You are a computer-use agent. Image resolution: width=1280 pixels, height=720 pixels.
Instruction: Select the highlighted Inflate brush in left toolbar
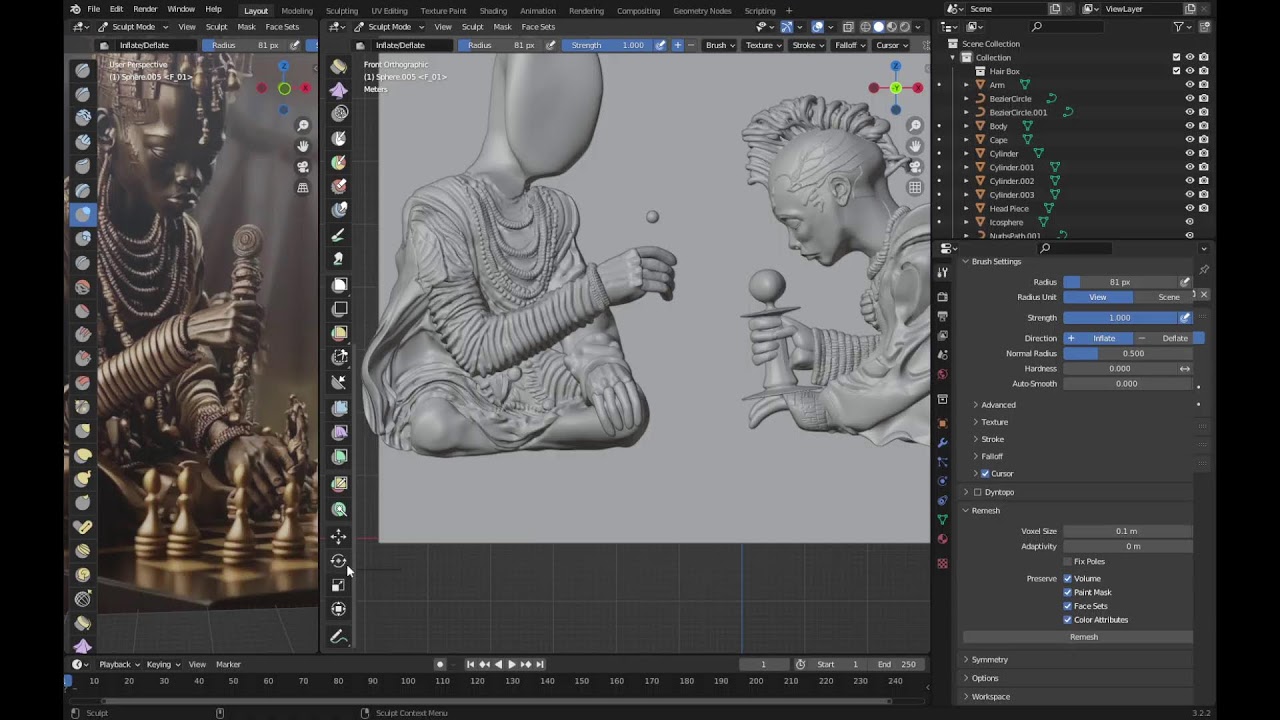(x=83, y=214)
